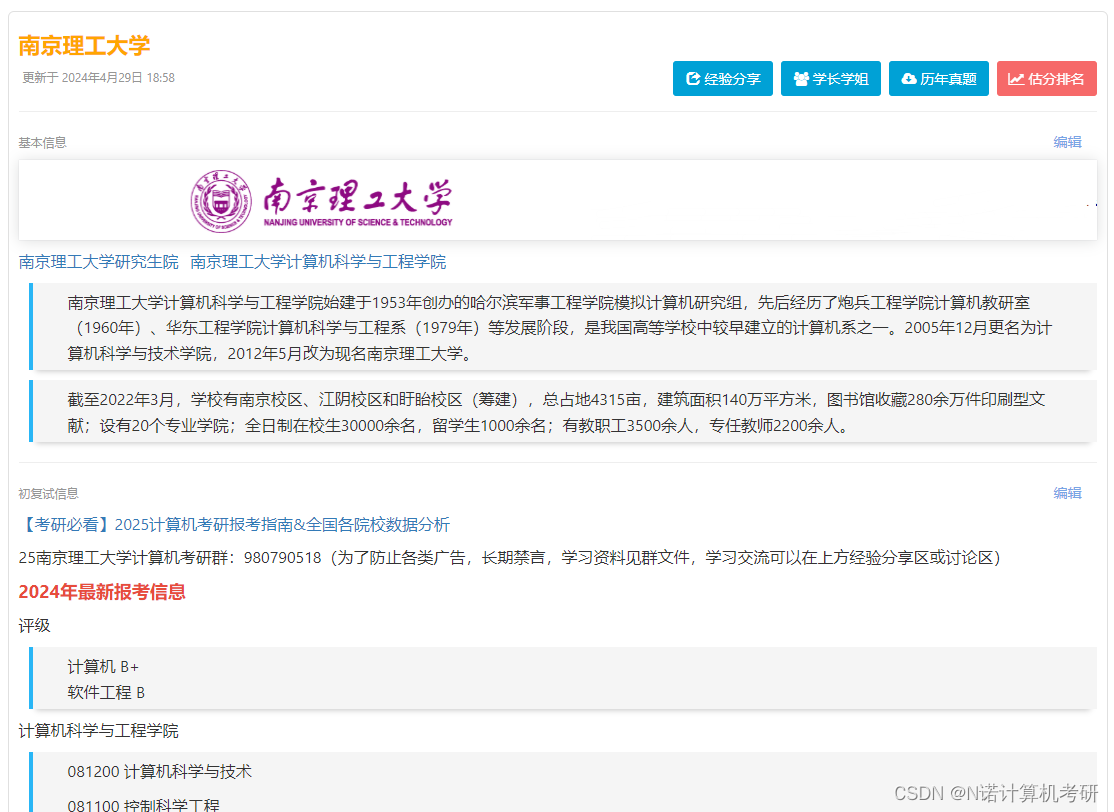Click the paragraph beginning 截至2022年3月
This screenshot has width=1114, height=812.
pos(565,412)
